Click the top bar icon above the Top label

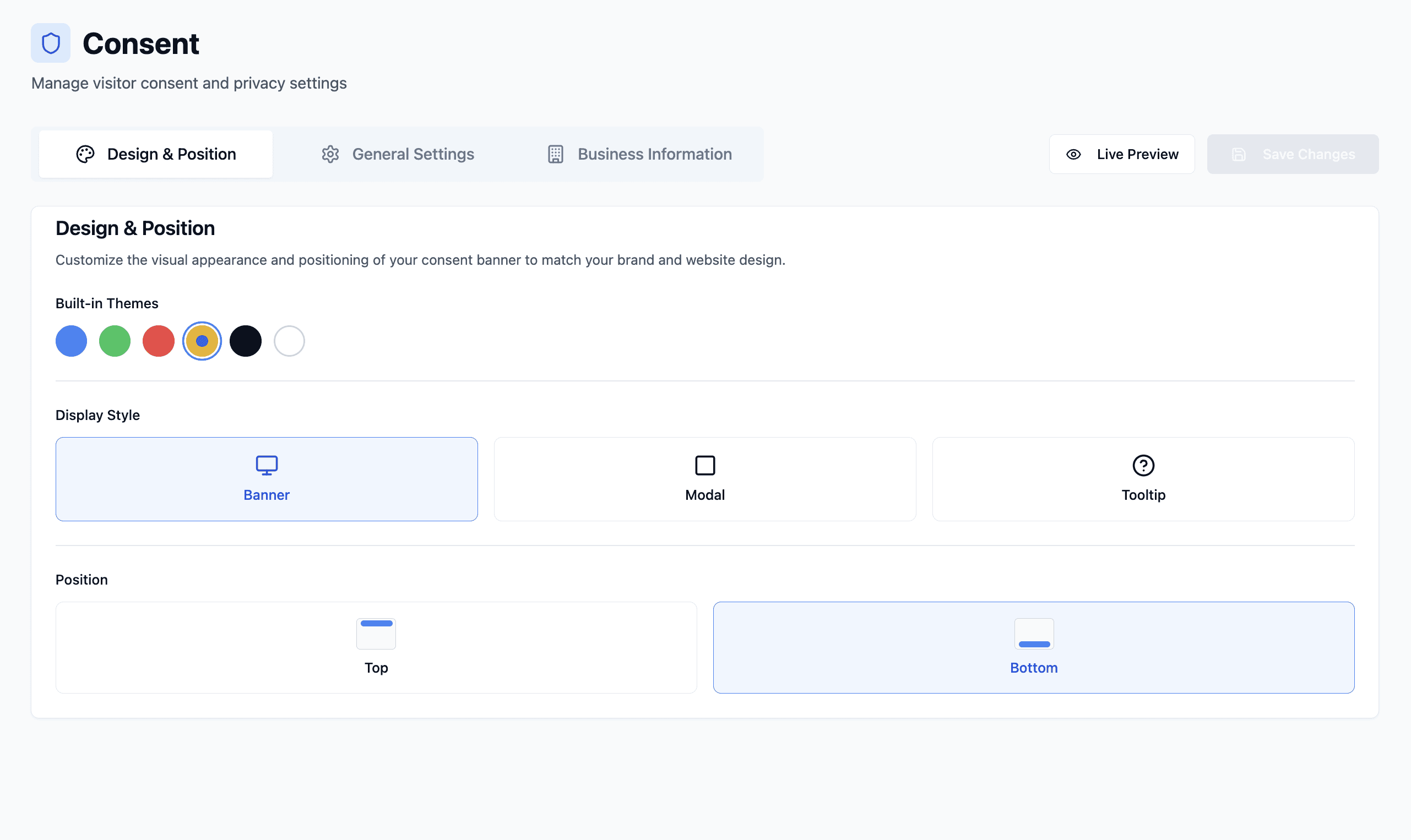376,633
